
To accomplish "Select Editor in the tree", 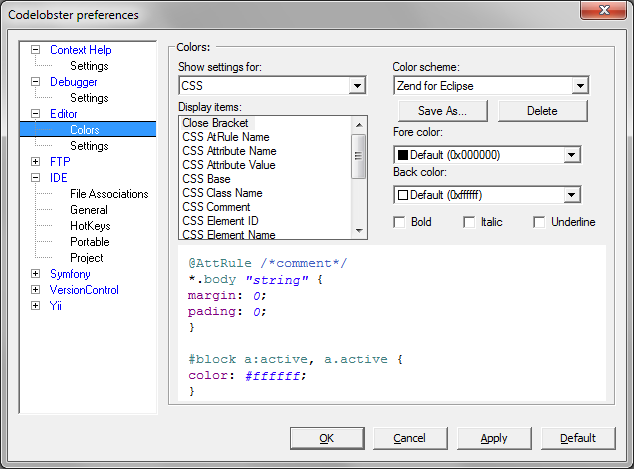I will (x=63, y=114).
